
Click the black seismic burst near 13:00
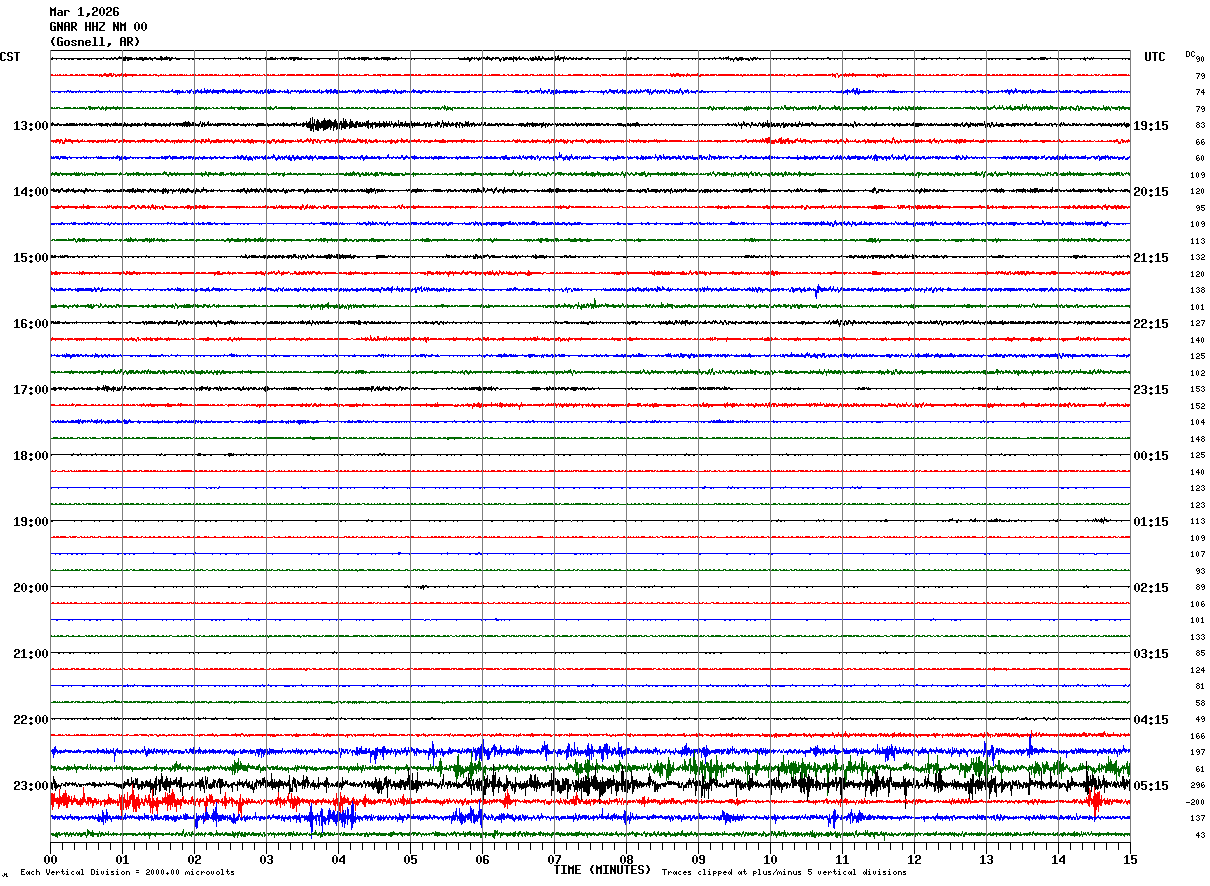(x=330, y=124)
